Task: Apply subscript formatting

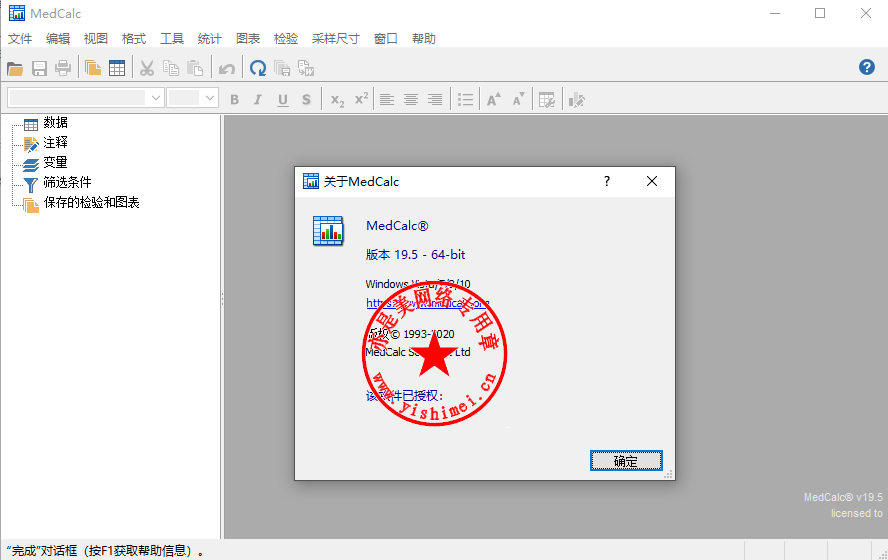Action: coord(337,100)
